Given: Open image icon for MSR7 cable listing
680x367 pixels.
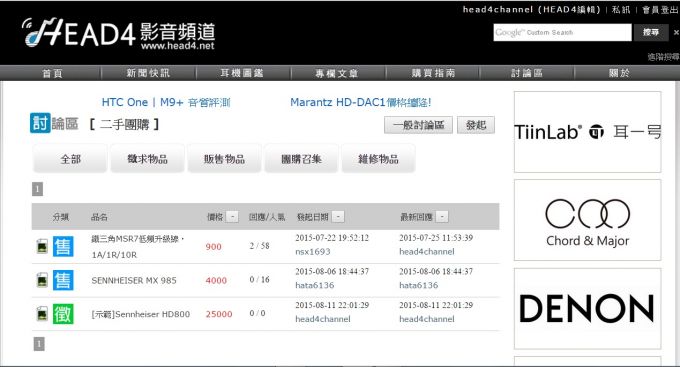Looking at the screenshot, I should pos(42,246).
